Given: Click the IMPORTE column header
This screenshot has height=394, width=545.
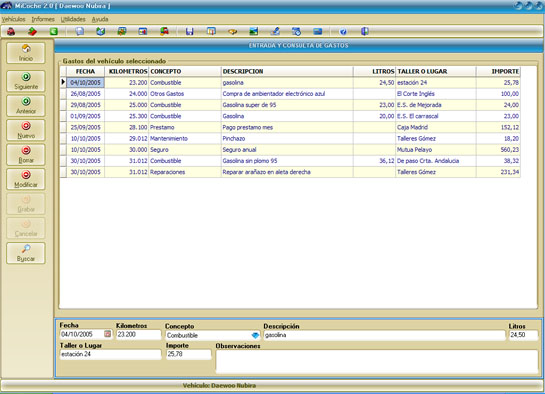Looking at the screenshot, I should (x=498, y=71).
